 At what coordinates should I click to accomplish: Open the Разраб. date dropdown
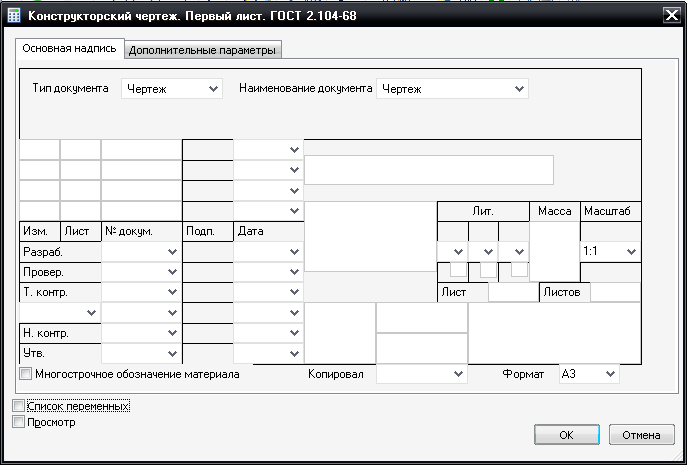269,252
